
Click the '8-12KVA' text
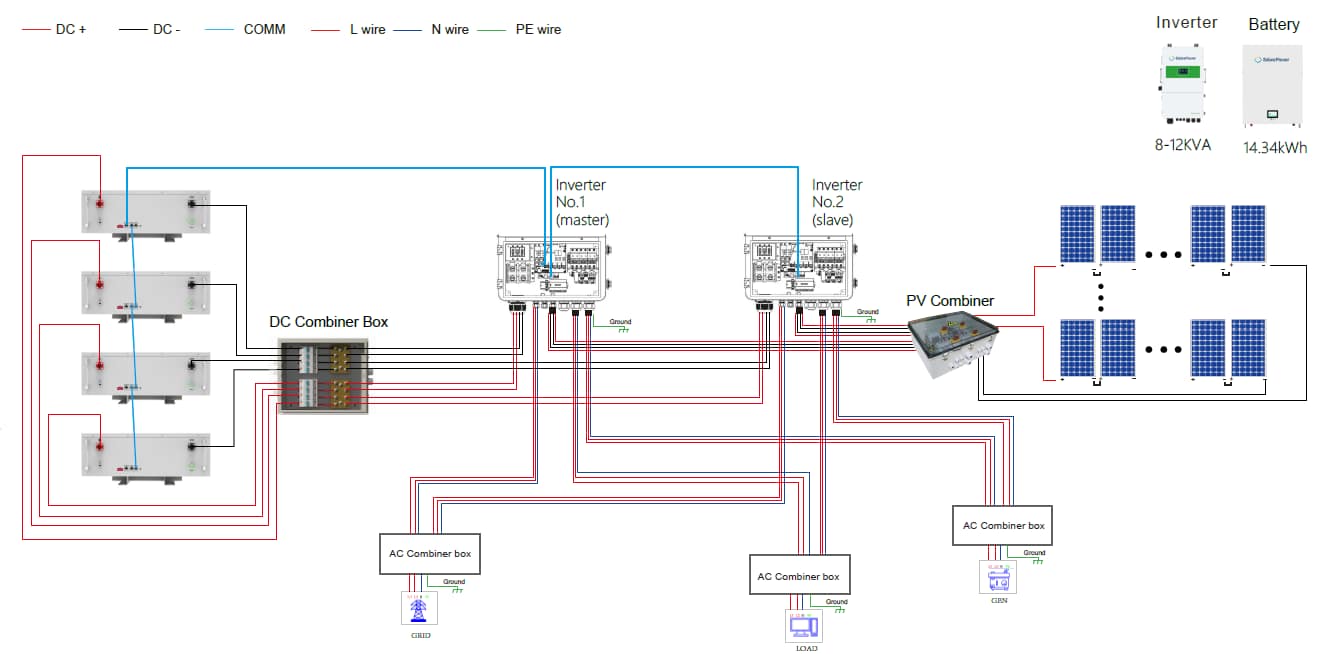click(1183, 145)
